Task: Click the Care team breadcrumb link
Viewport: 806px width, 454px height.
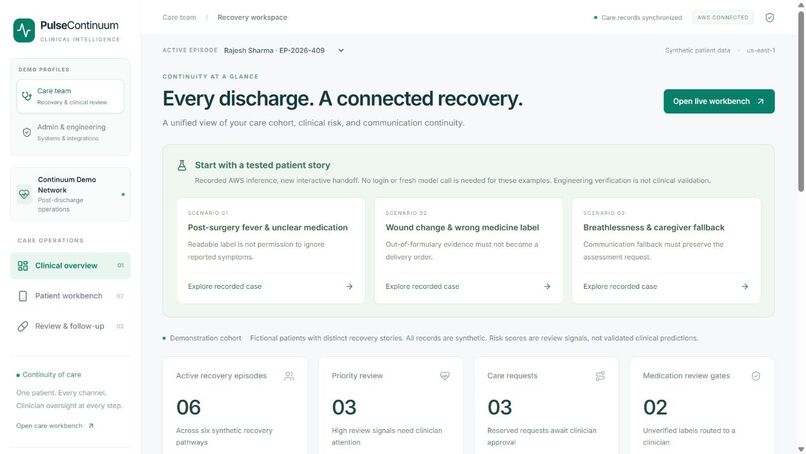Action: point(179,17)
